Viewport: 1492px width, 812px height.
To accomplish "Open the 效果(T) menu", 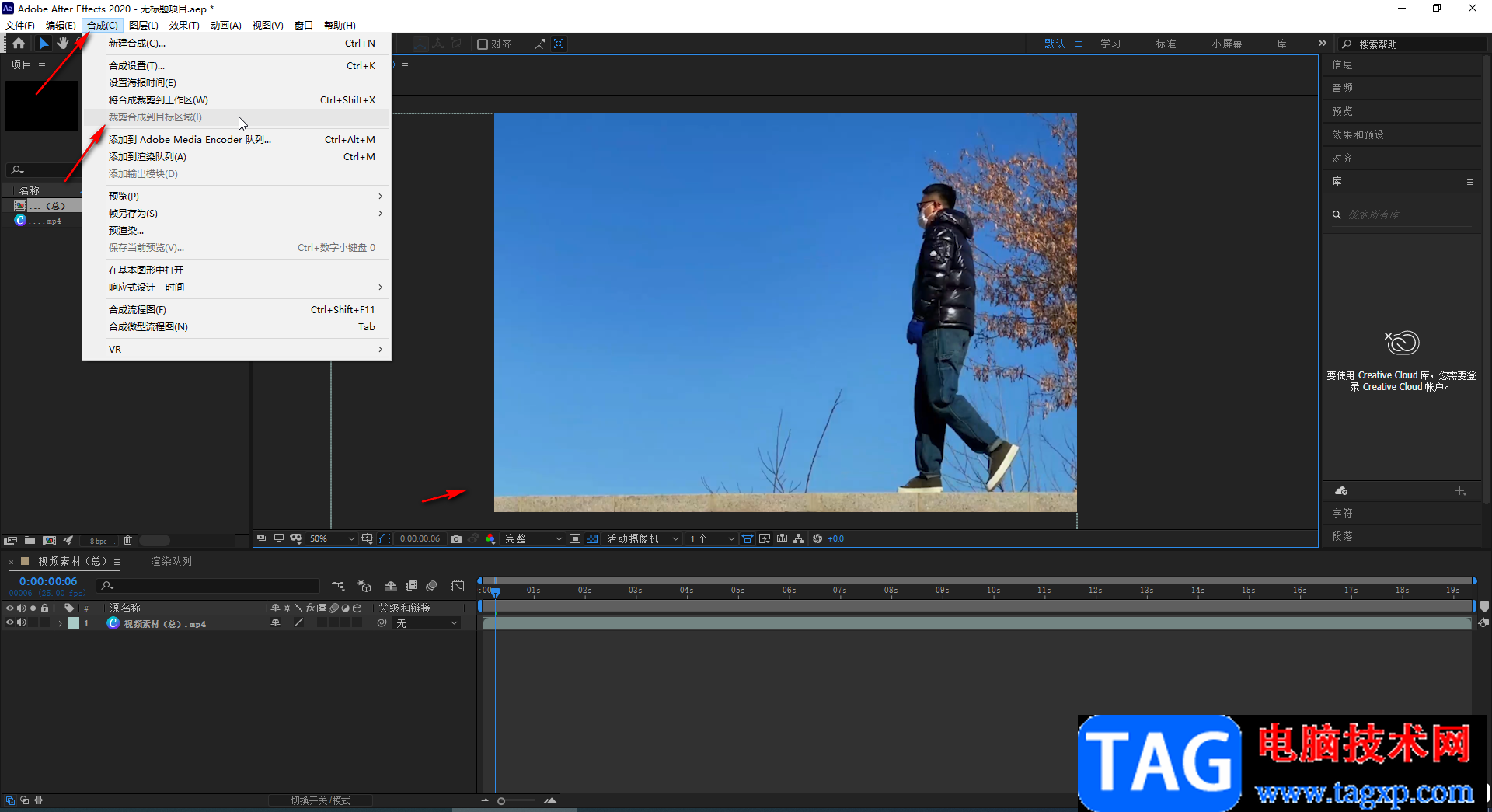I will pos(184,25).
